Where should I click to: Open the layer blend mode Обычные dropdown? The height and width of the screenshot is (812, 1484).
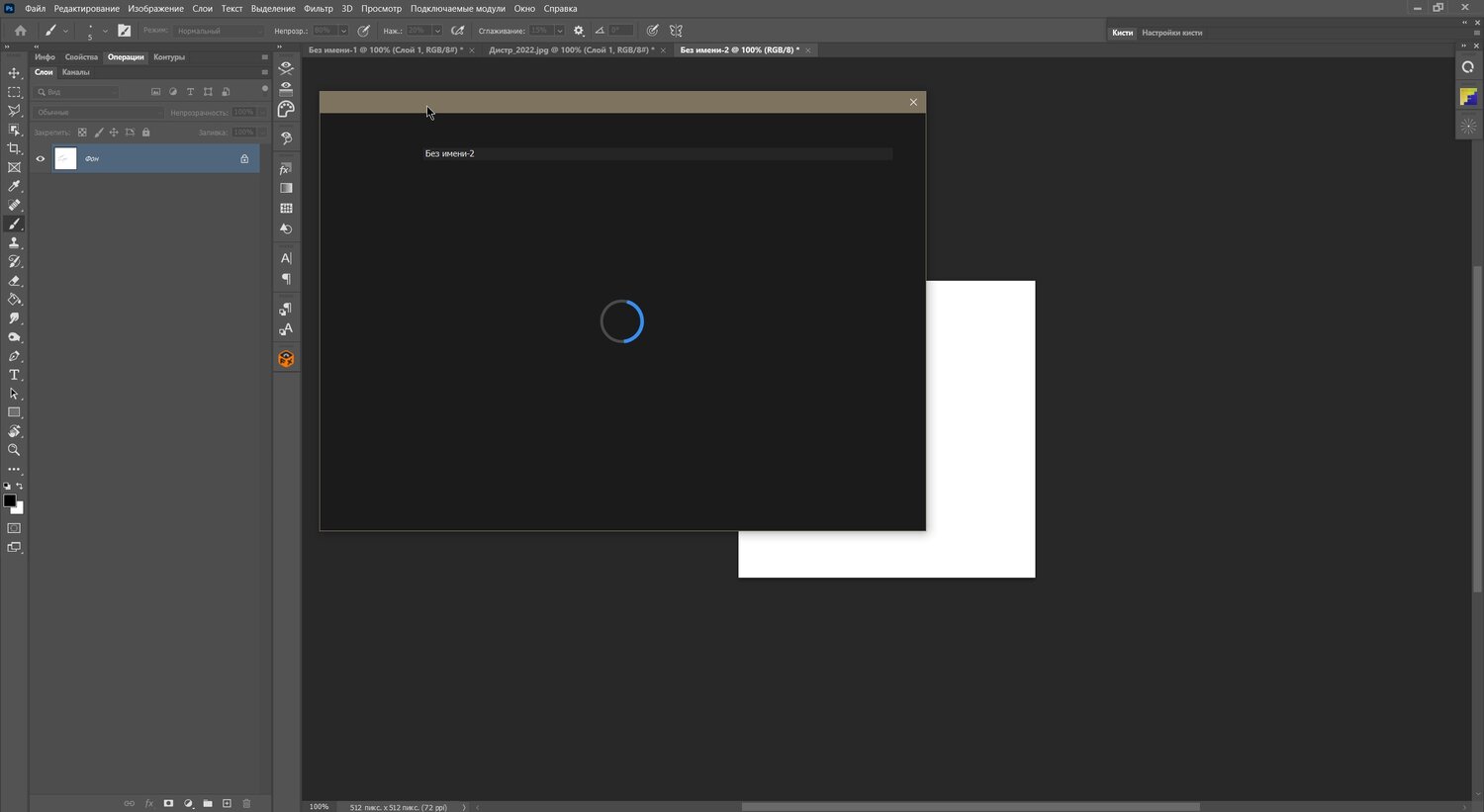98,113
